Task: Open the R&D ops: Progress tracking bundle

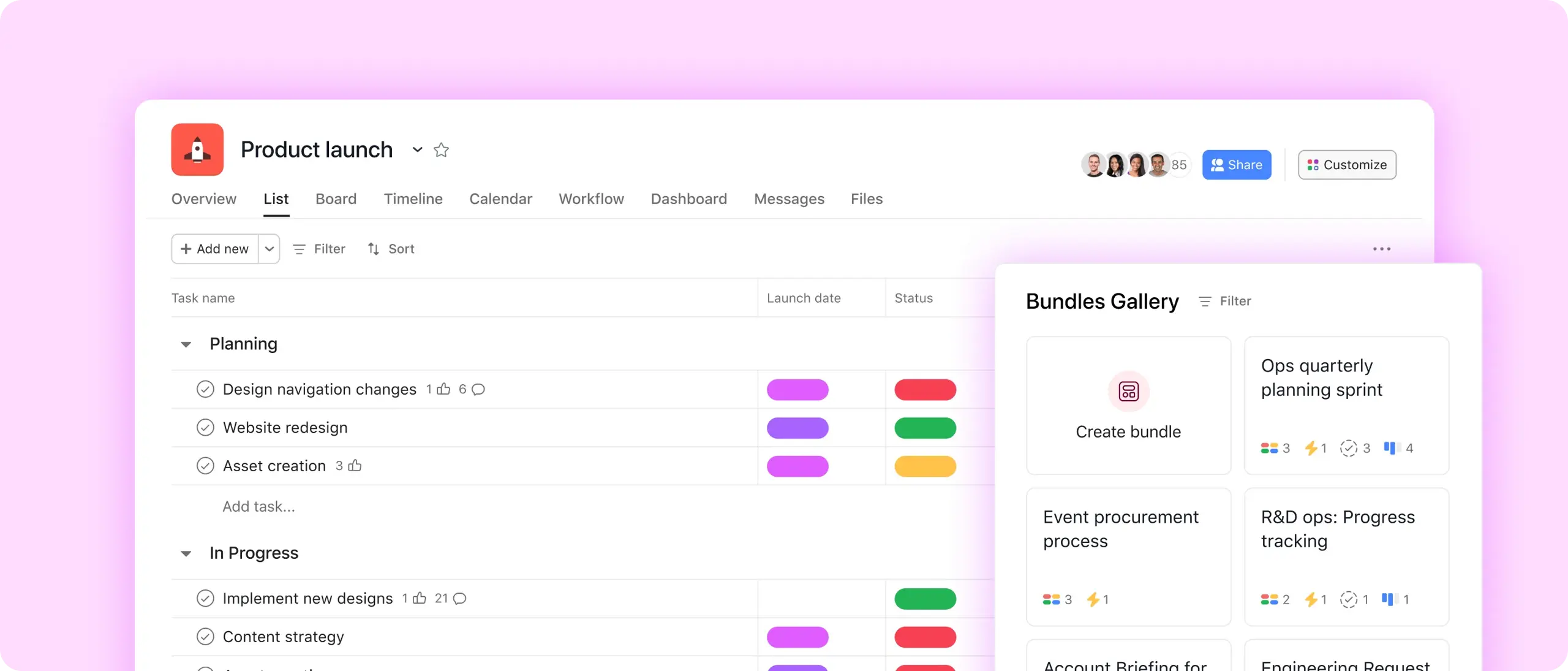Action: click(1346, 556)
